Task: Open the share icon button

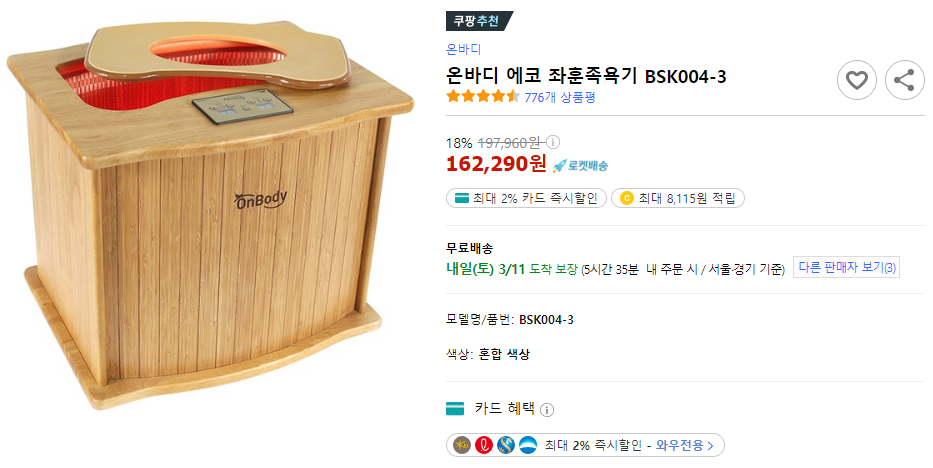Action: point(904,80)
